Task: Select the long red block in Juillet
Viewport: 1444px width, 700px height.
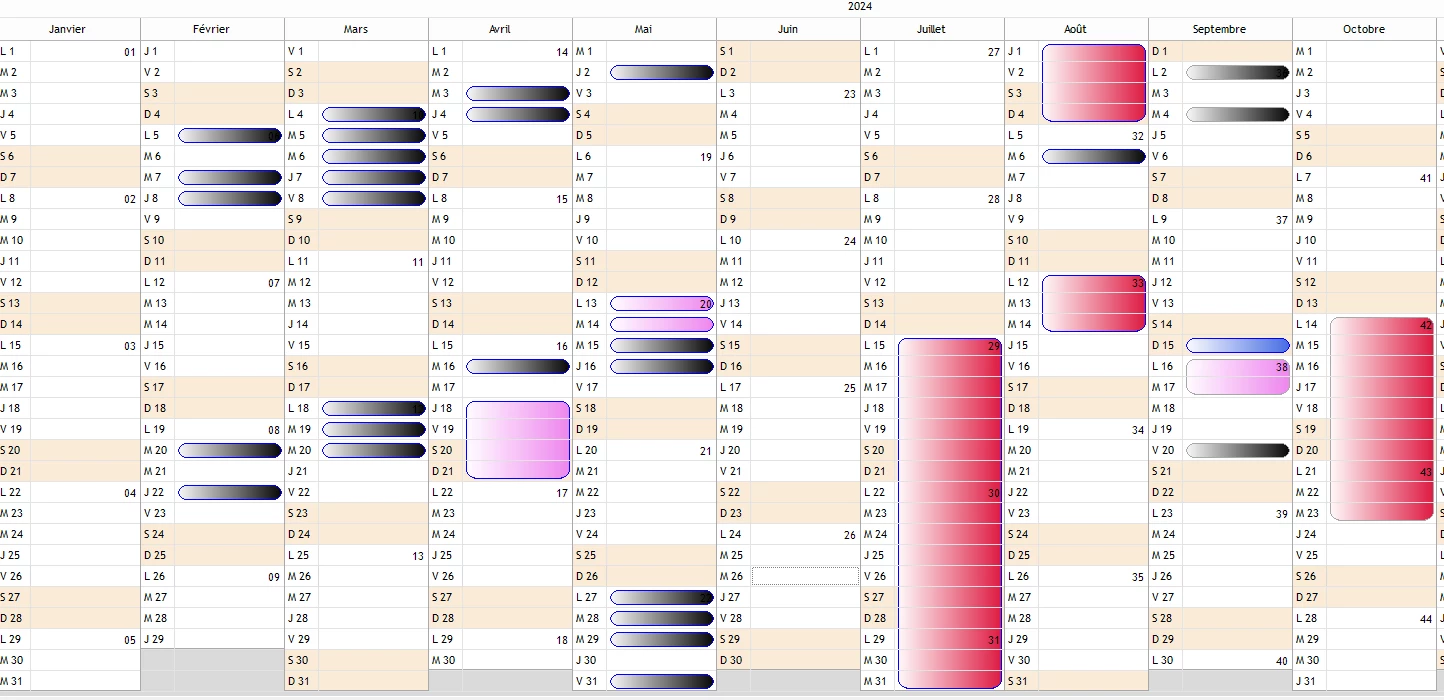Action: pyautogui.click(x=950, y=513)
